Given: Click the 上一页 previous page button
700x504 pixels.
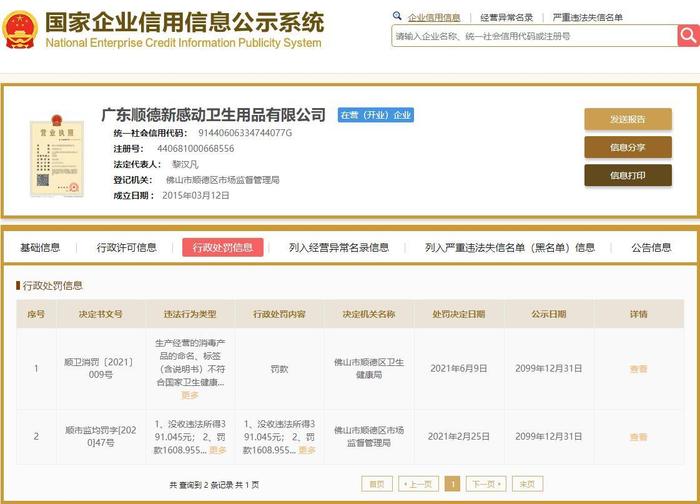Looking at the screenshot, I should 419,484.
